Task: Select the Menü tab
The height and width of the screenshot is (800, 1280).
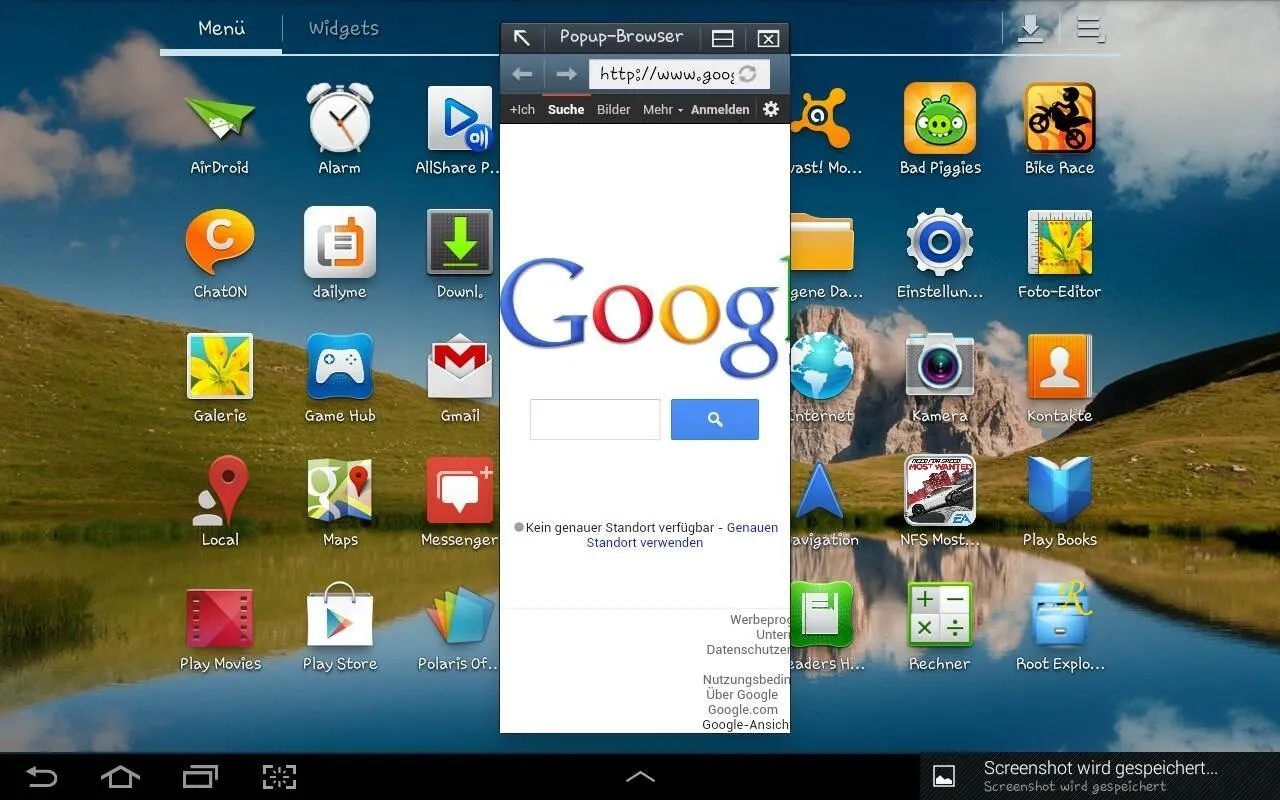Action: click(221, 28)
